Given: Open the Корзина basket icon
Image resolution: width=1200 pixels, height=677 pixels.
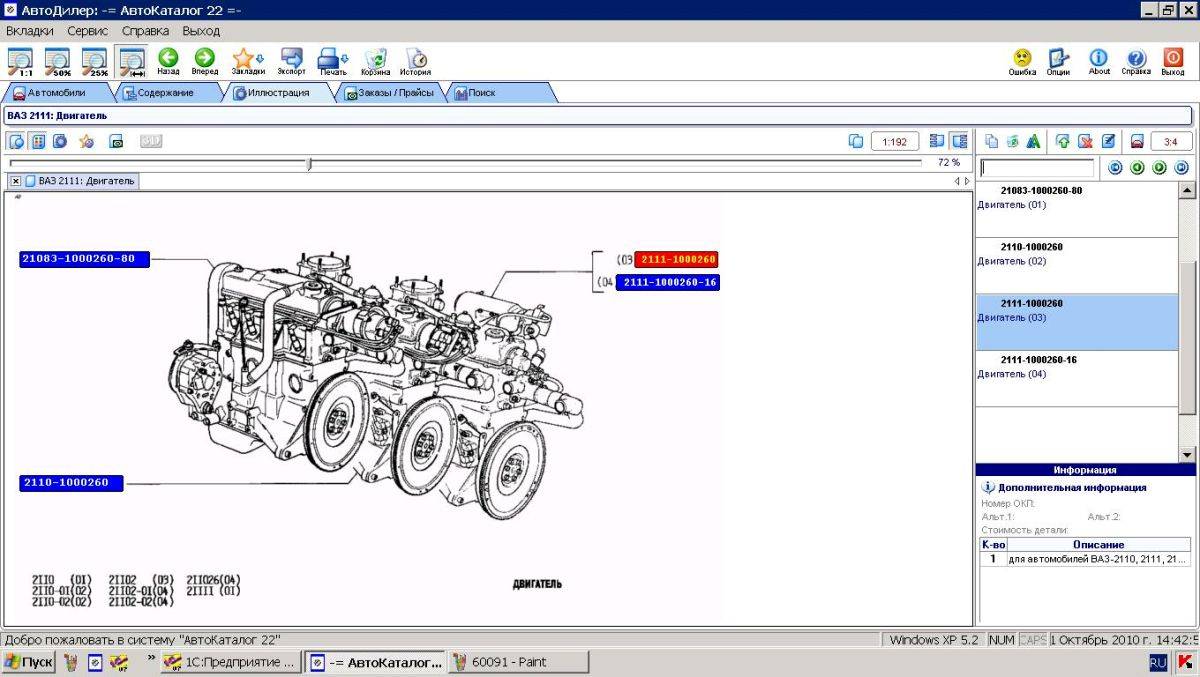Looking at the screenshot, I should point(376,58).
